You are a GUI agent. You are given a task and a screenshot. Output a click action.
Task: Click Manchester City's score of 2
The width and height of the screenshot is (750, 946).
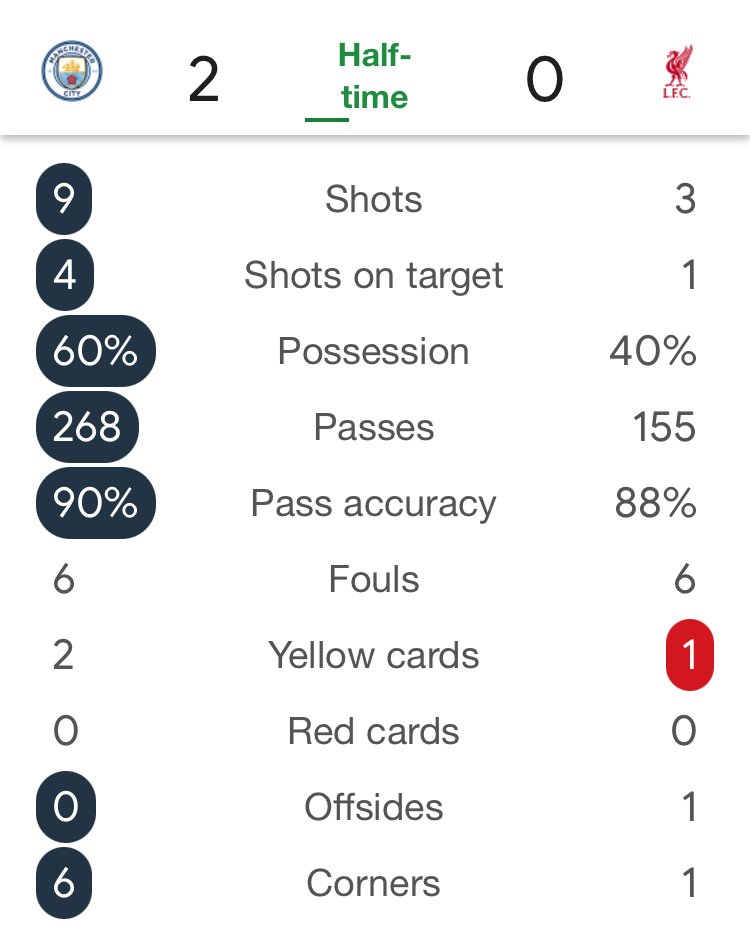pos(203,80)
